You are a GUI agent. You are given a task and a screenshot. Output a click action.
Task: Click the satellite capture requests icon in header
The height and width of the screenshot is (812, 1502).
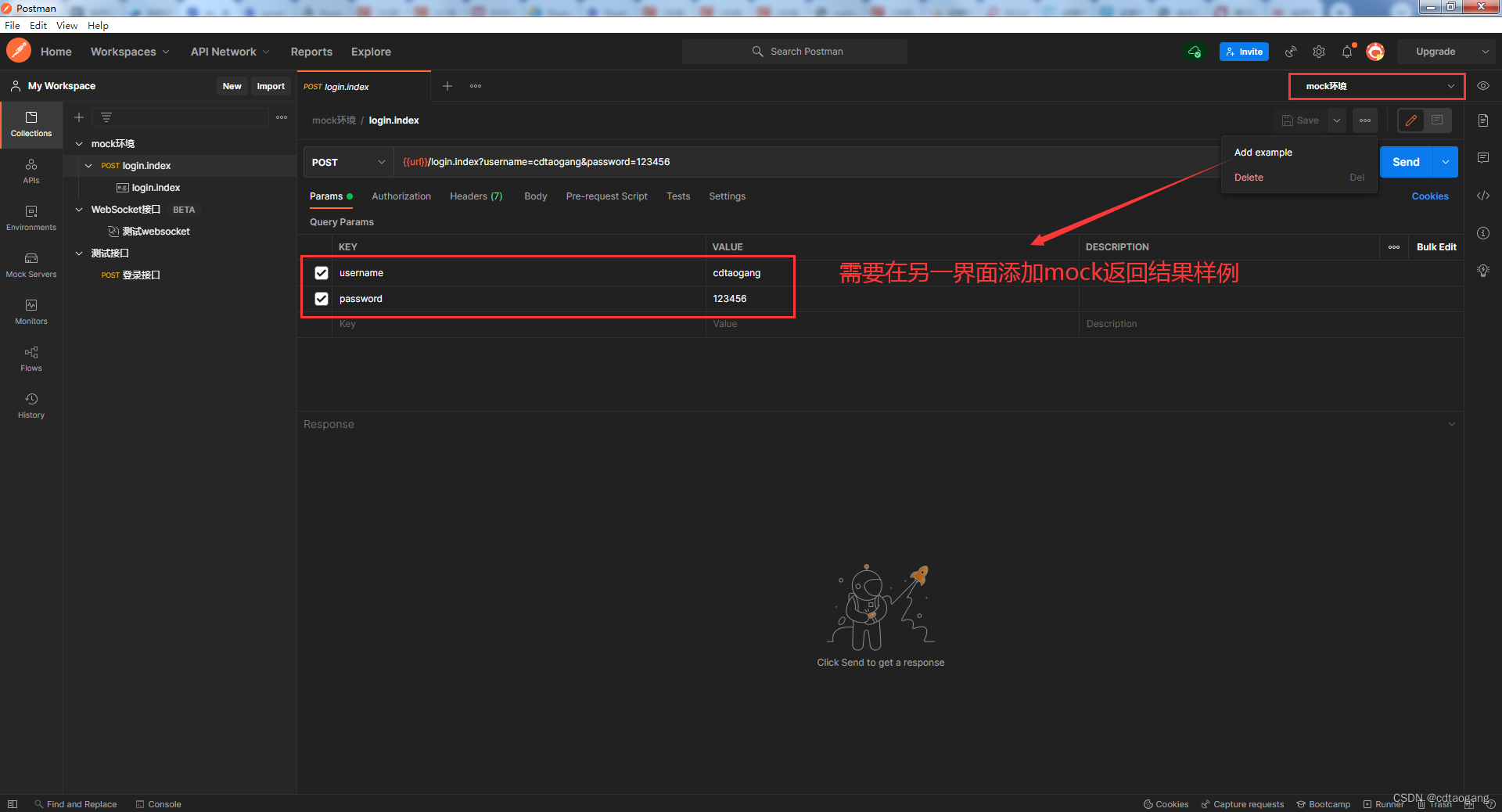click(x=1291, y=52)
